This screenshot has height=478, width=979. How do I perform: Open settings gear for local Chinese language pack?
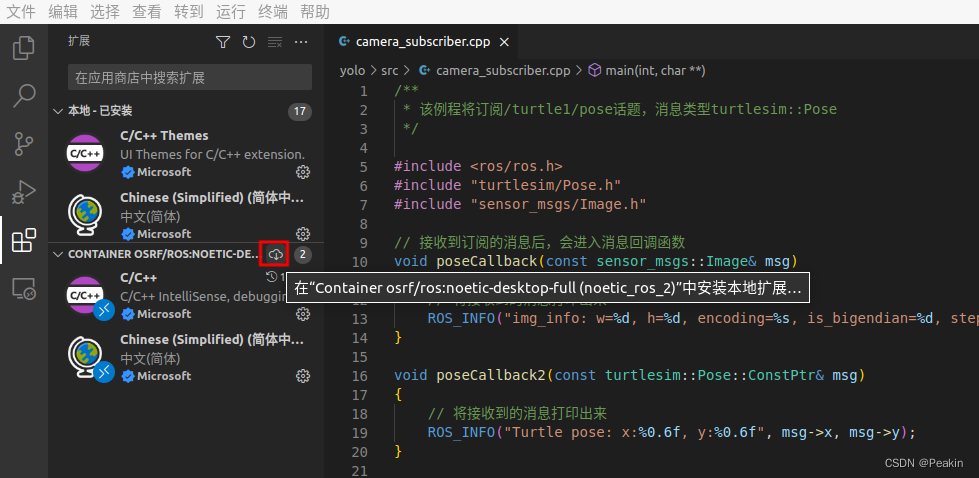coord(303,234)
